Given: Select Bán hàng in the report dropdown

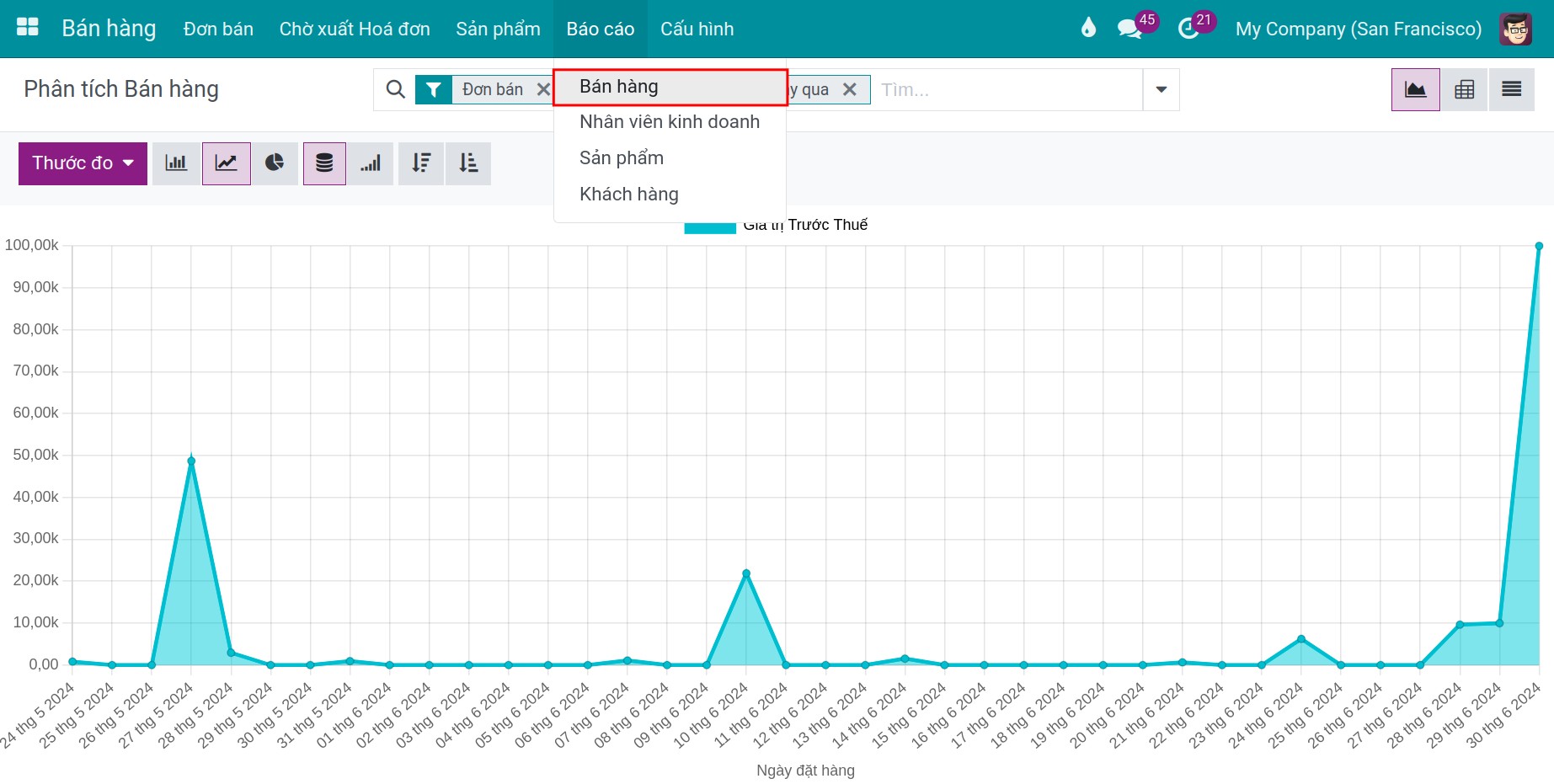Looking at the screenshot, I should click(x=670, y=87).
